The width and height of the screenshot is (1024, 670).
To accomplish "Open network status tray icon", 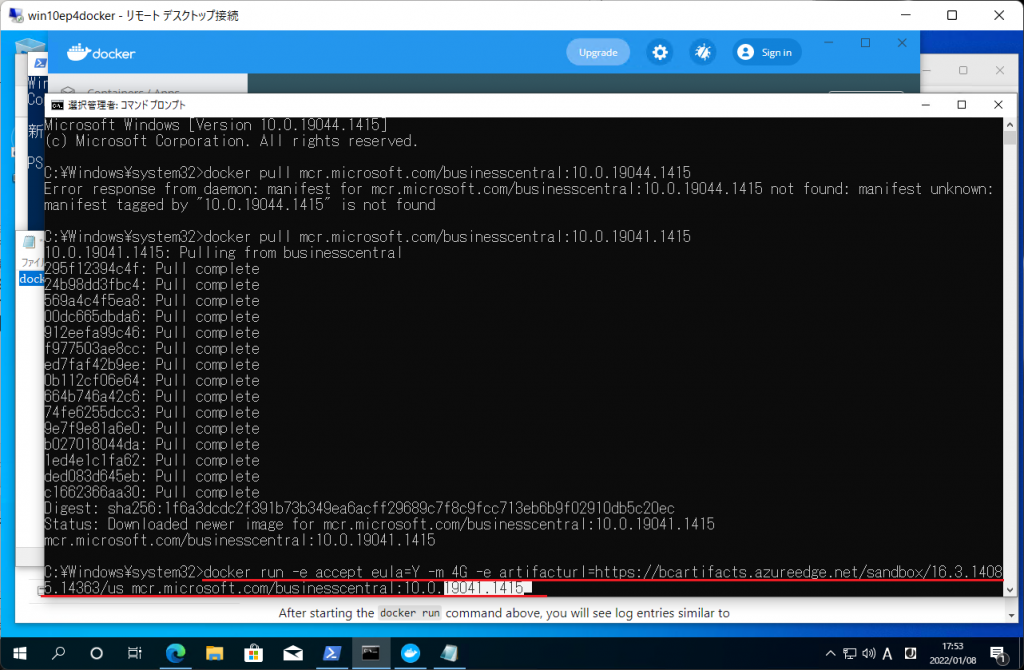I will [x=850, y=654].
